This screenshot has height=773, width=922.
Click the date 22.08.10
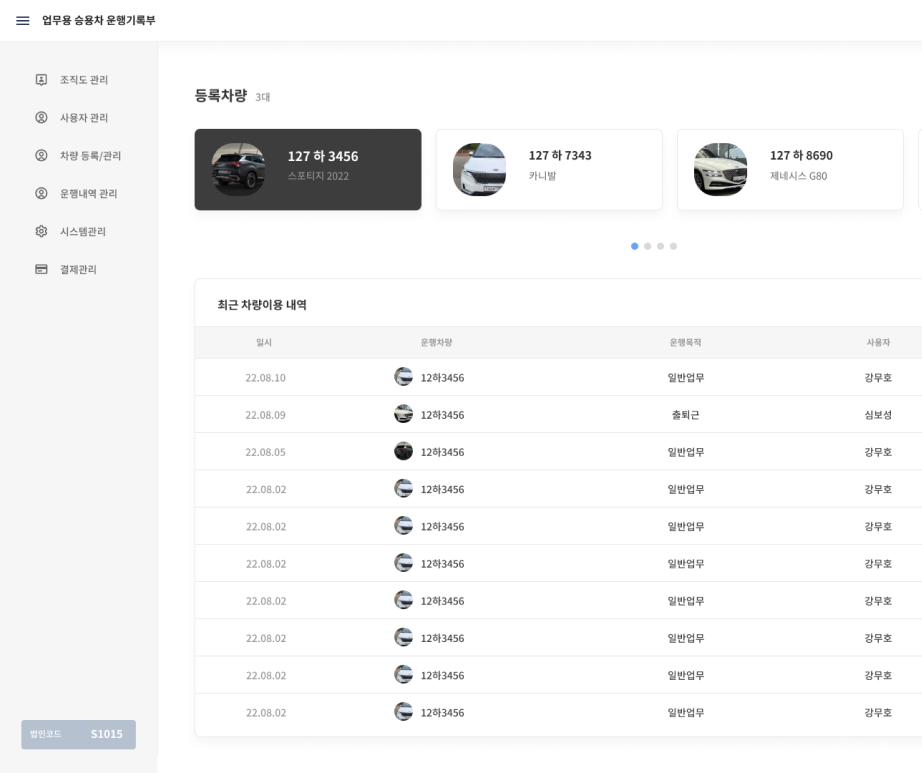(265, 378)
